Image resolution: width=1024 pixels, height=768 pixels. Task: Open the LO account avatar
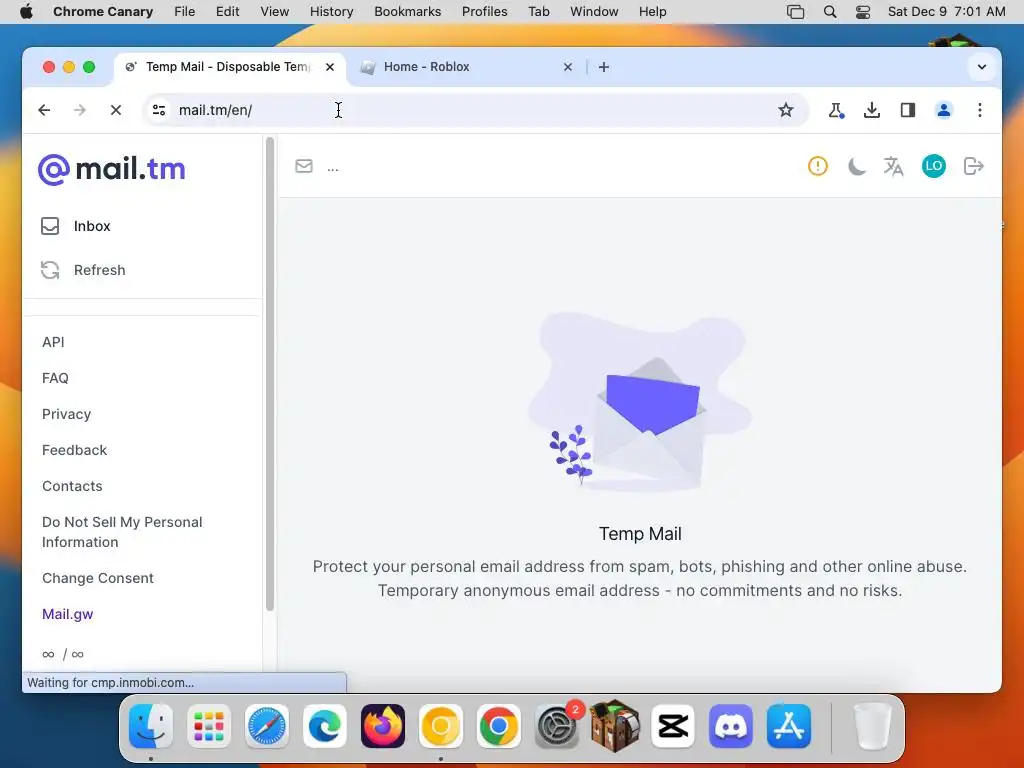(933, 166)
